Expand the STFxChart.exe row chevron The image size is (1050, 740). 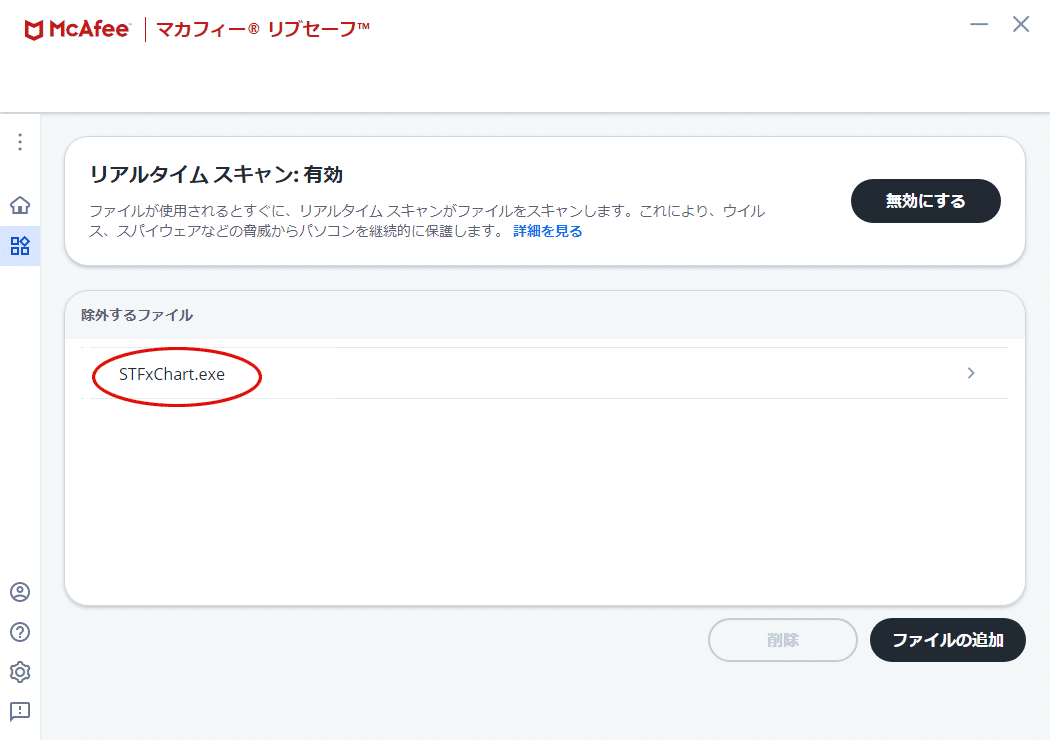pos(971,373)
